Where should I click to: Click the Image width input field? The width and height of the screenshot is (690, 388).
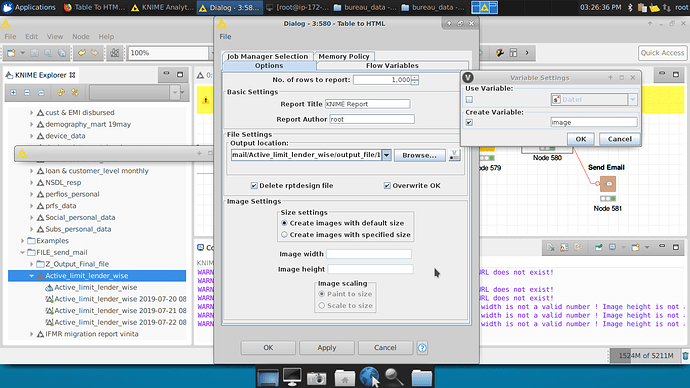(x=369, y=254)
